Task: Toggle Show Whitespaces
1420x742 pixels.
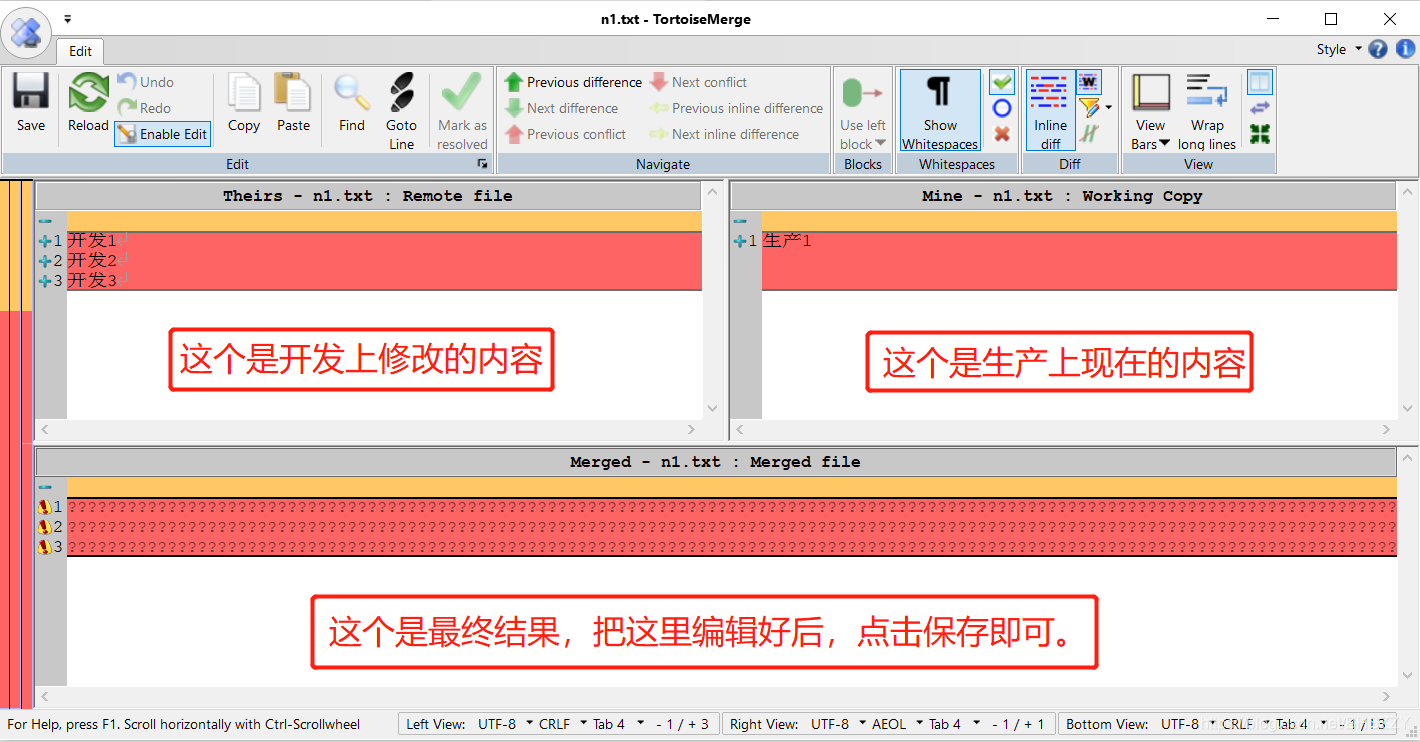Action: click(x=939, y=110)
